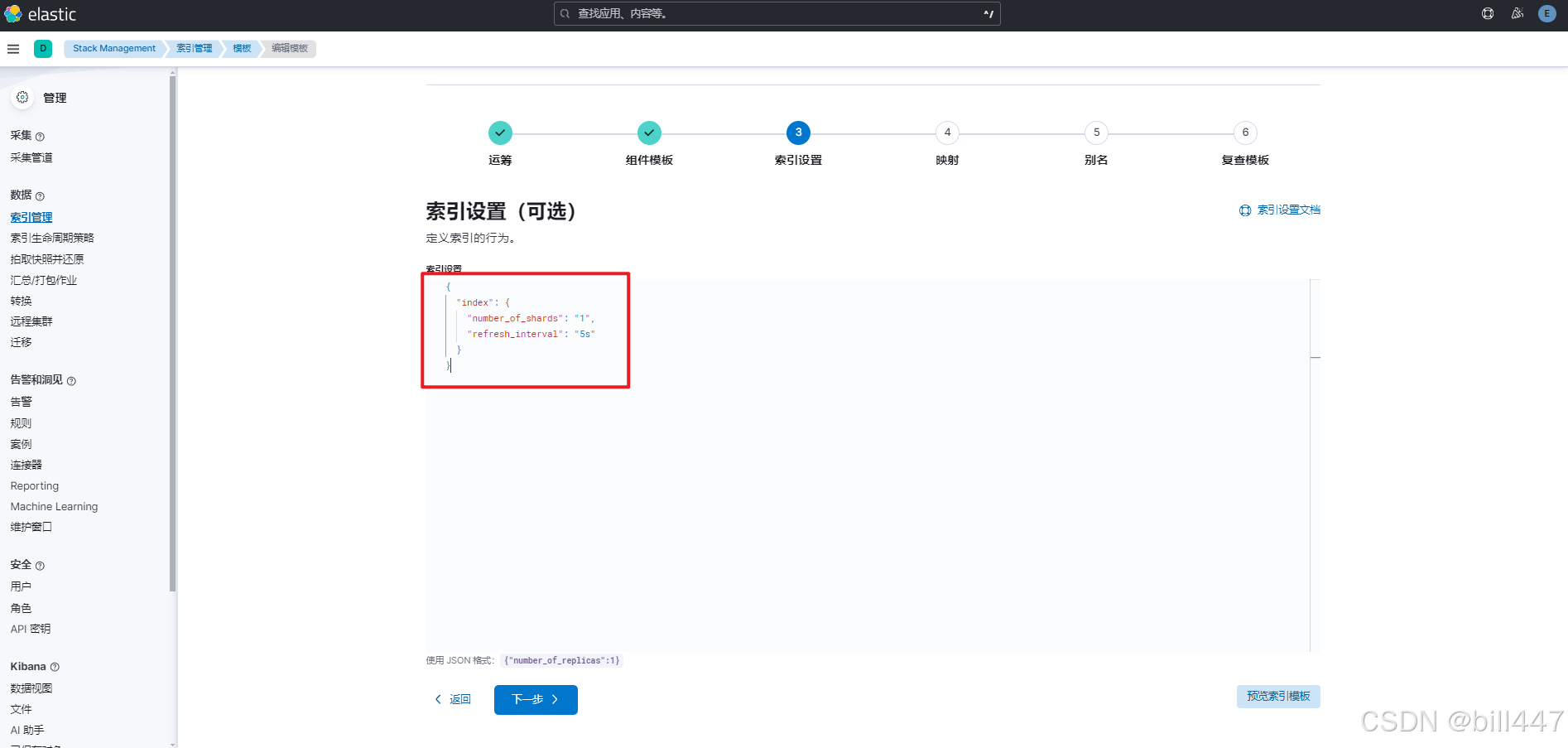Click 模板 breadcrumb
The image size is (1568, 748).
242,48
